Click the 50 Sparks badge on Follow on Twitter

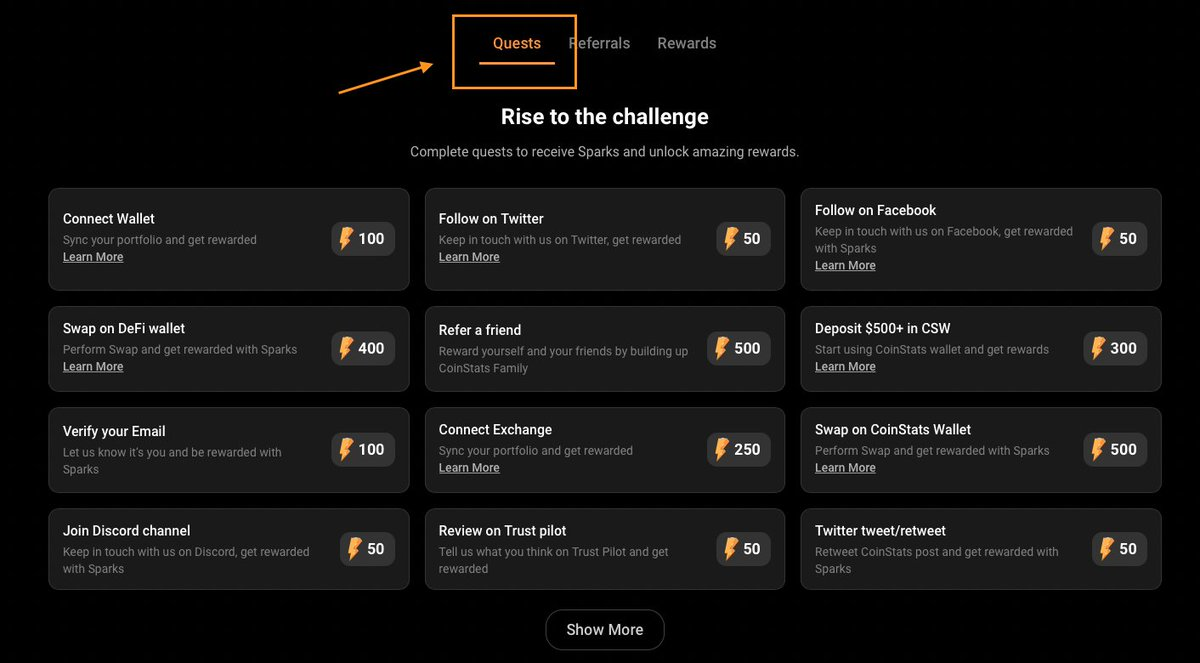coord(743,239)
